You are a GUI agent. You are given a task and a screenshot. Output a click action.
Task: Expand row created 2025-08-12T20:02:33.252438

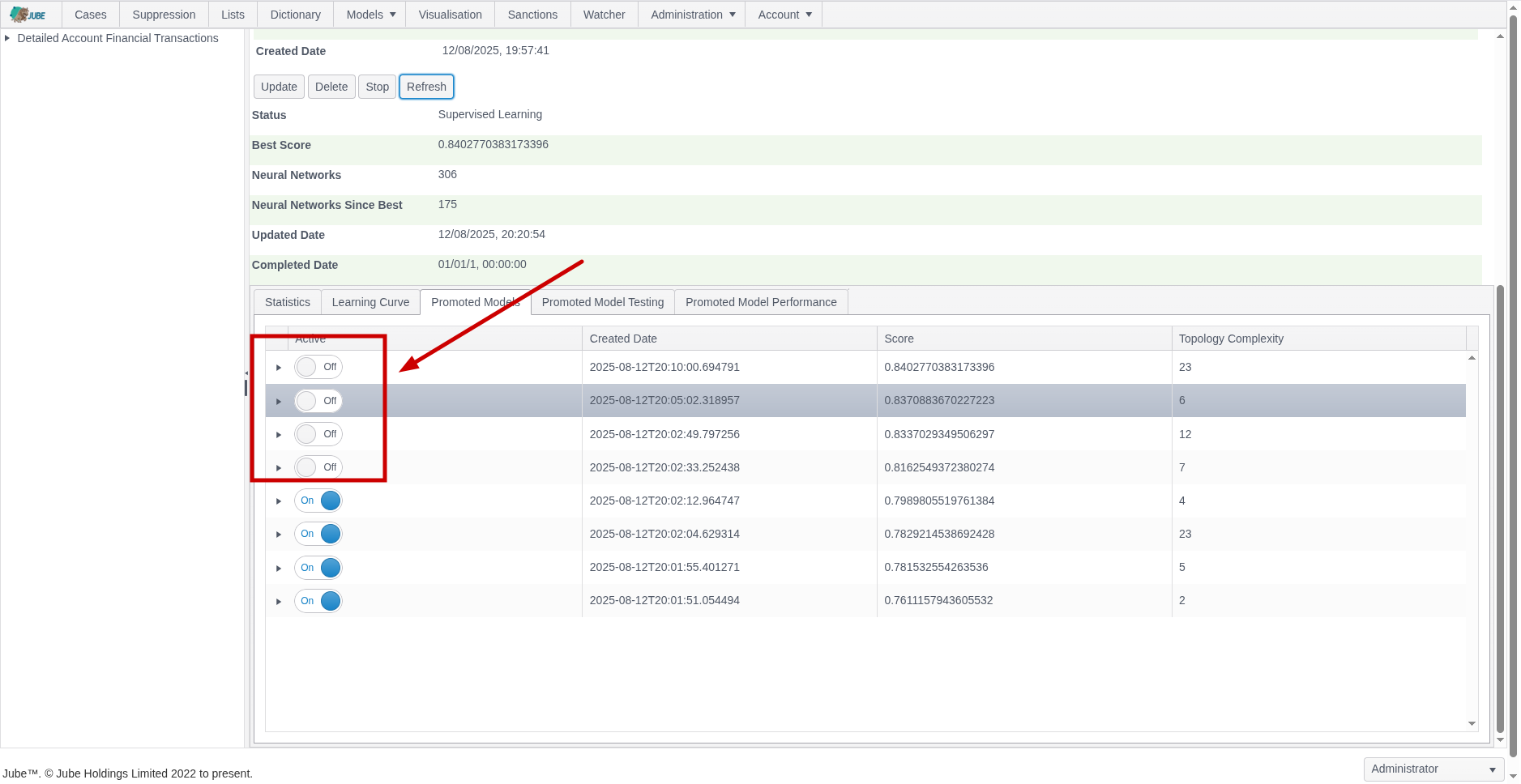tap(278, 468)
